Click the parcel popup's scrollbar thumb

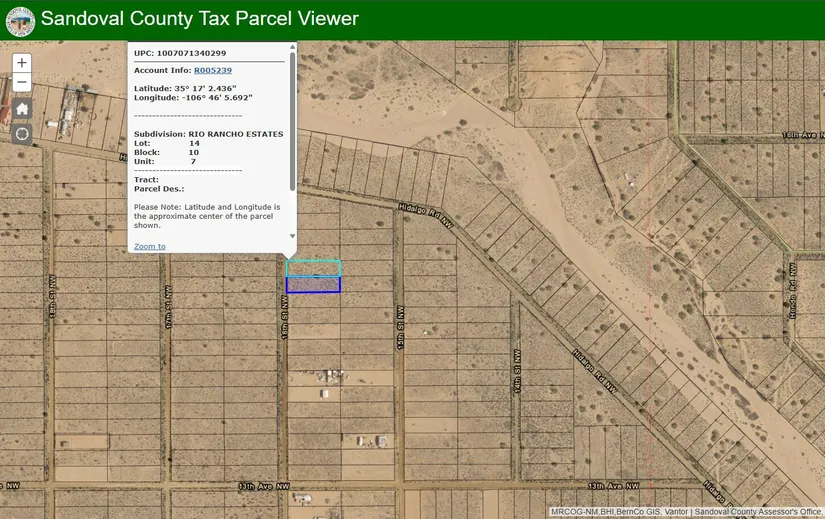(292, 120)
